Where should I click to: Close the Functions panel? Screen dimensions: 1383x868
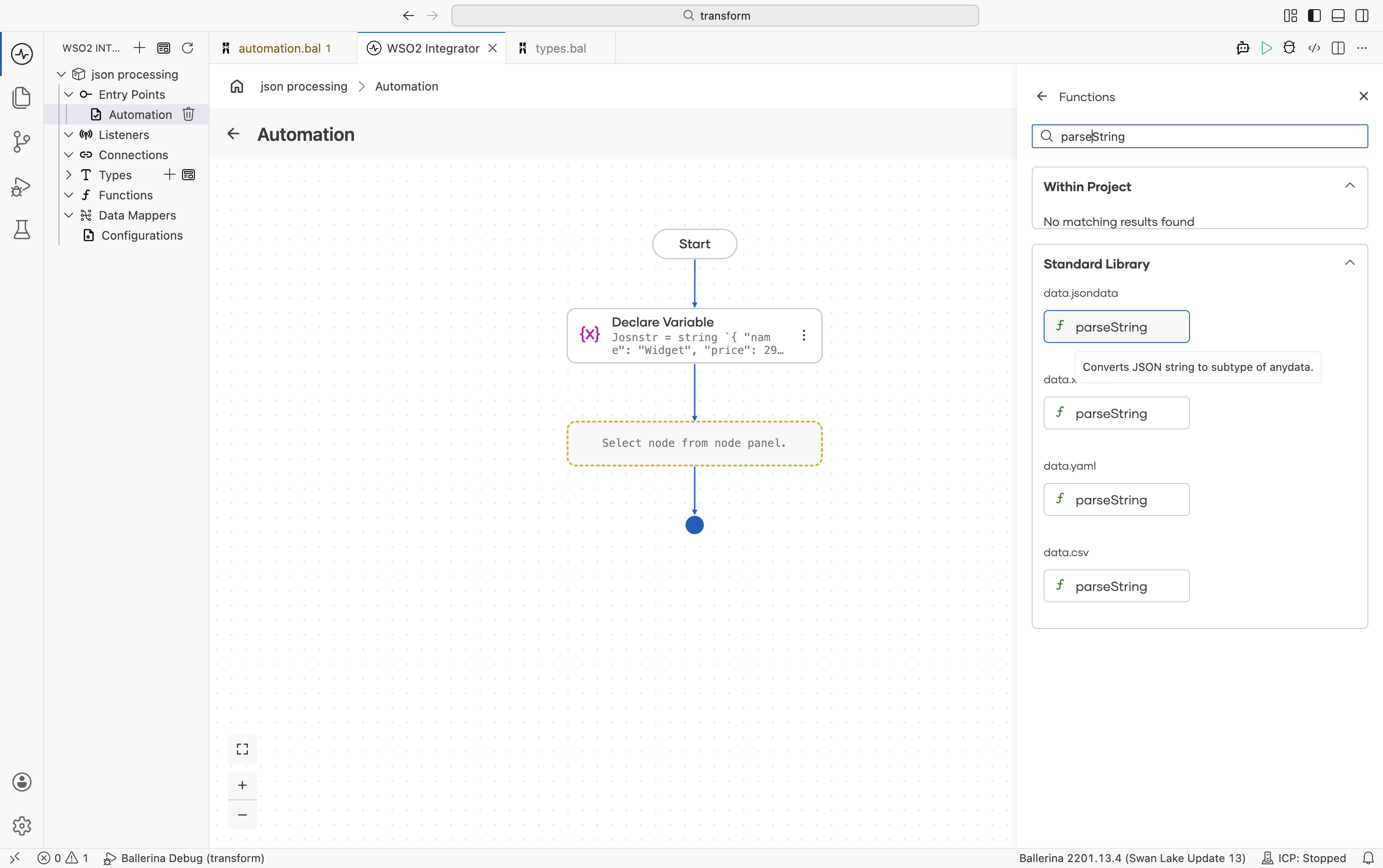tap(1363, 96)
